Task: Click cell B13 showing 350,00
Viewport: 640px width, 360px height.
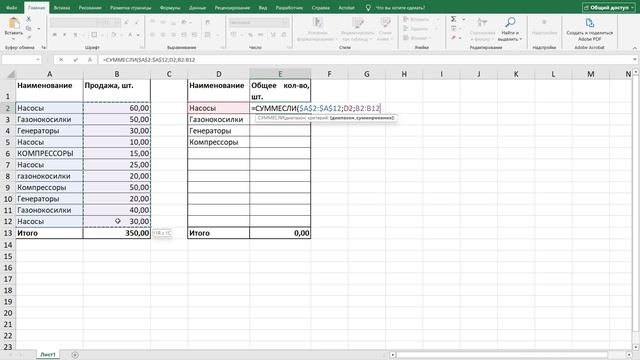Action: pos(117,233)
